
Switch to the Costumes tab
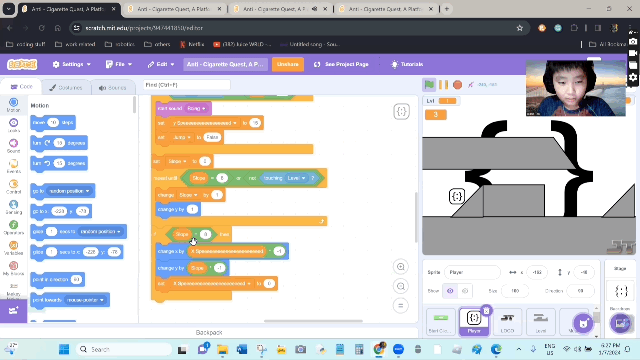(66, 87)
